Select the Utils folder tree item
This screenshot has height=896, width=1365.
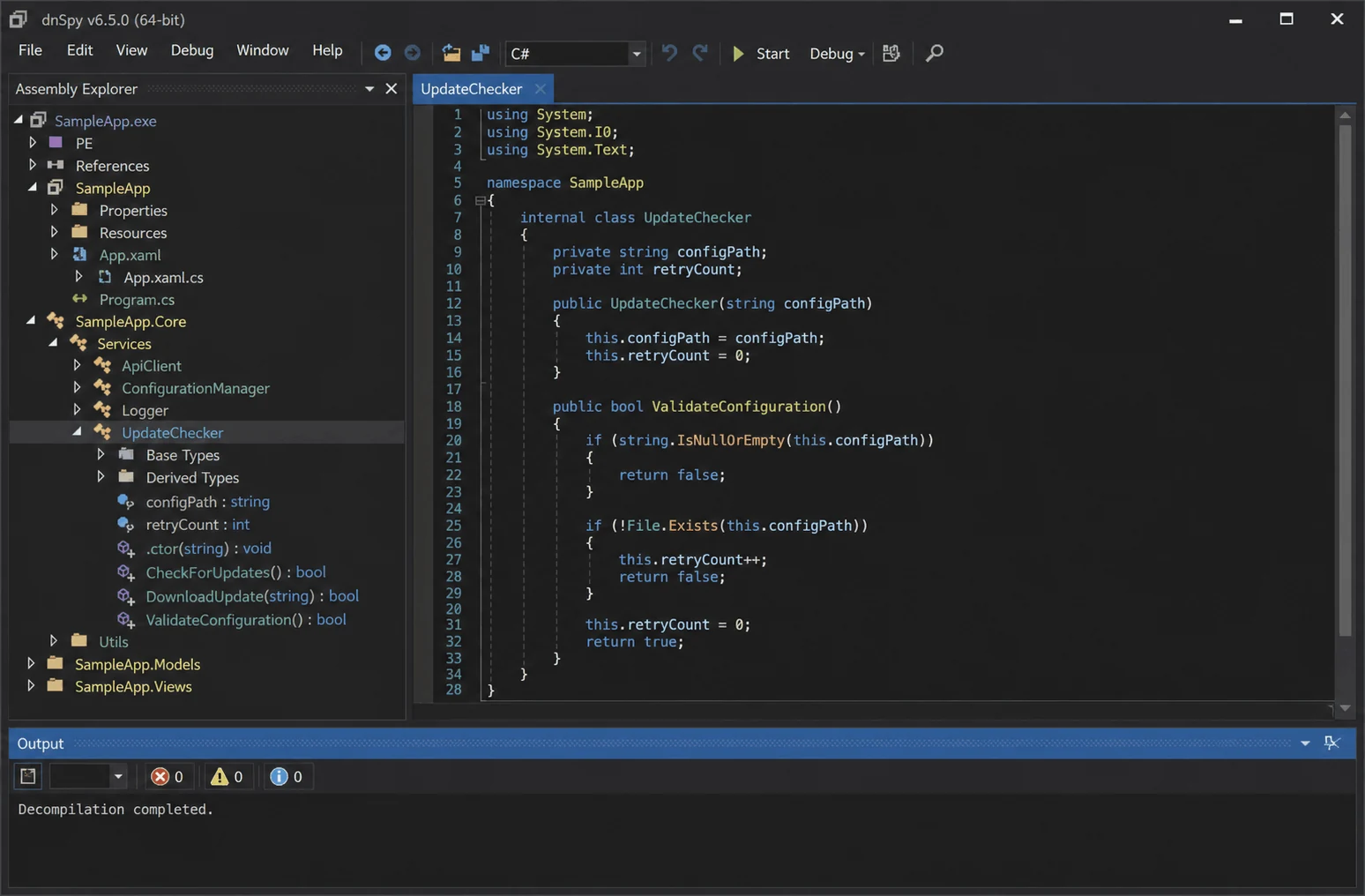click(x=114, y=642)
